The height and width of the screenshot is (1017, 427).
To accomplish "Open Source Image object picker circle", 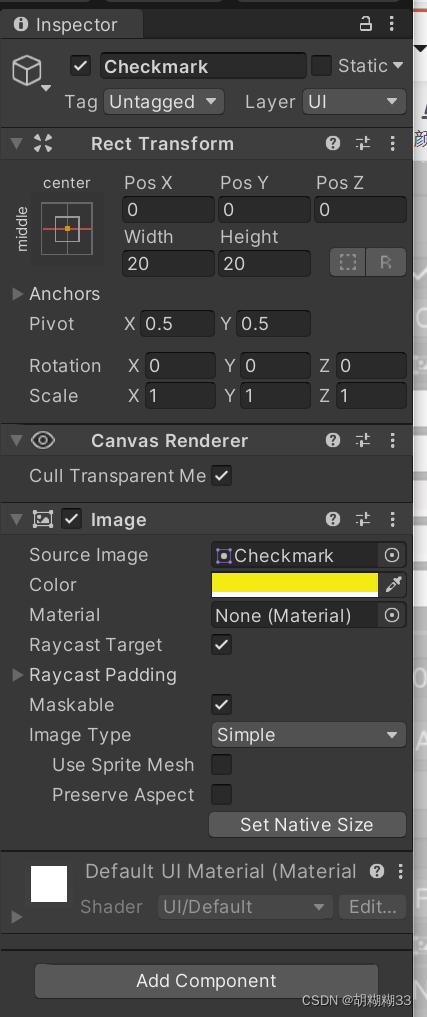I will tap(392, 555).
